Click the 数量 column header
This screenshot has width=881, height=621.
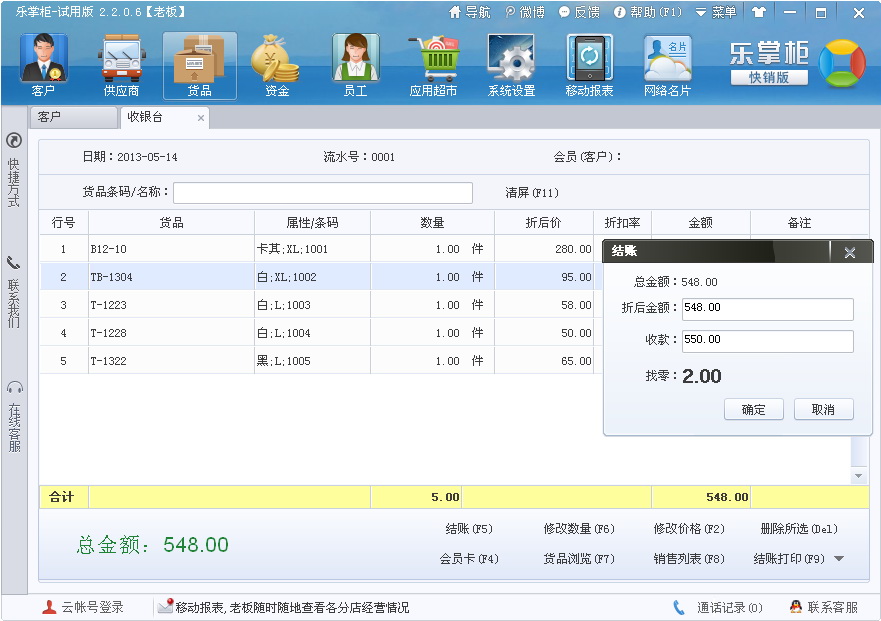pos(432,223)
